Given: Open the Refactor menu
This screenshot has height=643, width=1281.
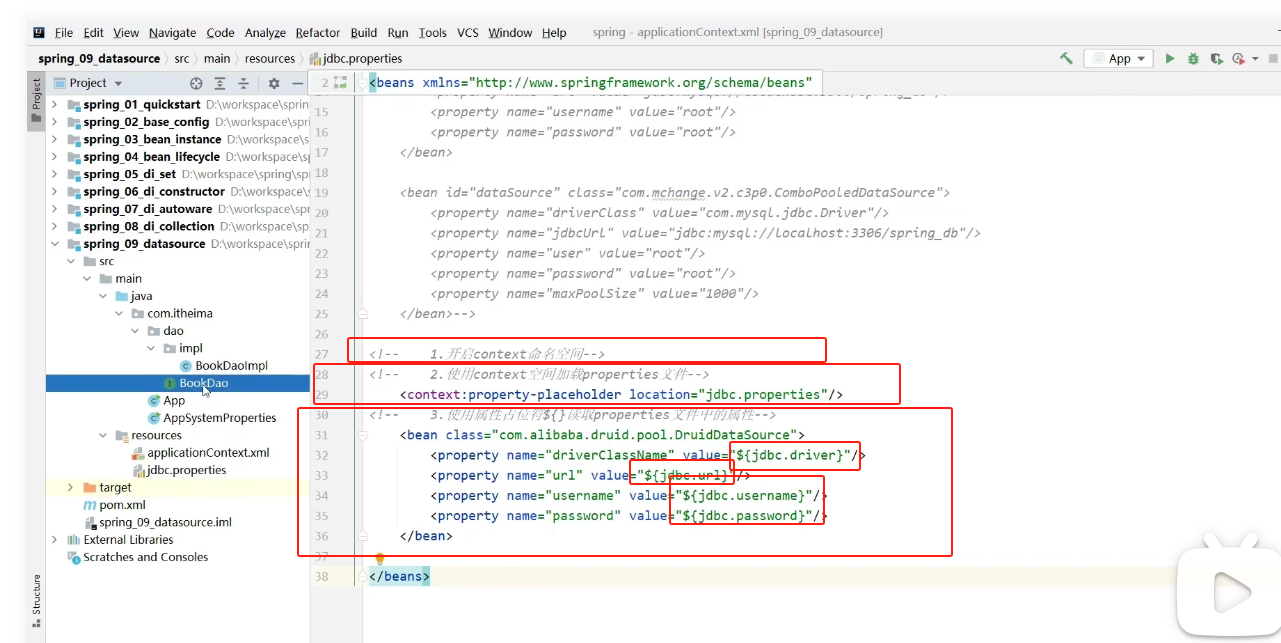Looking at the screenshot, I should (x=318, y=32).
